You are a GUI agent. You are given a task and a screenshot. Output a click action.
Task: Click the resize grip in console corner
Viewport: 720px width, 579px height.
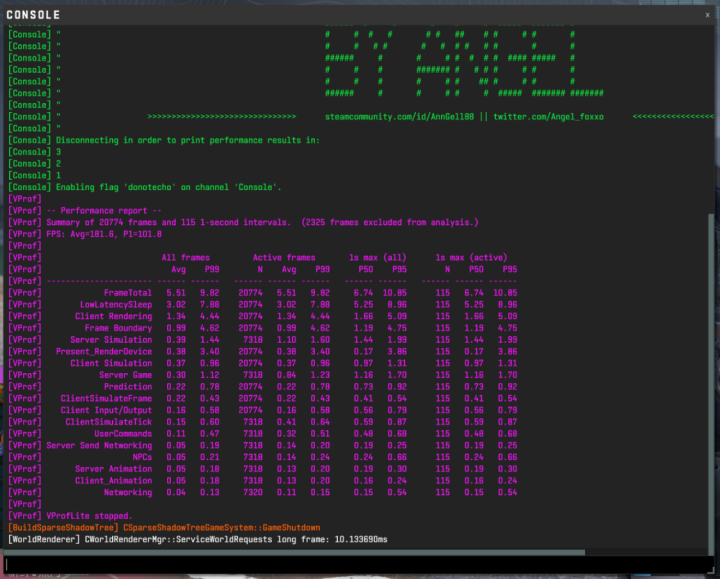point(712,570)
